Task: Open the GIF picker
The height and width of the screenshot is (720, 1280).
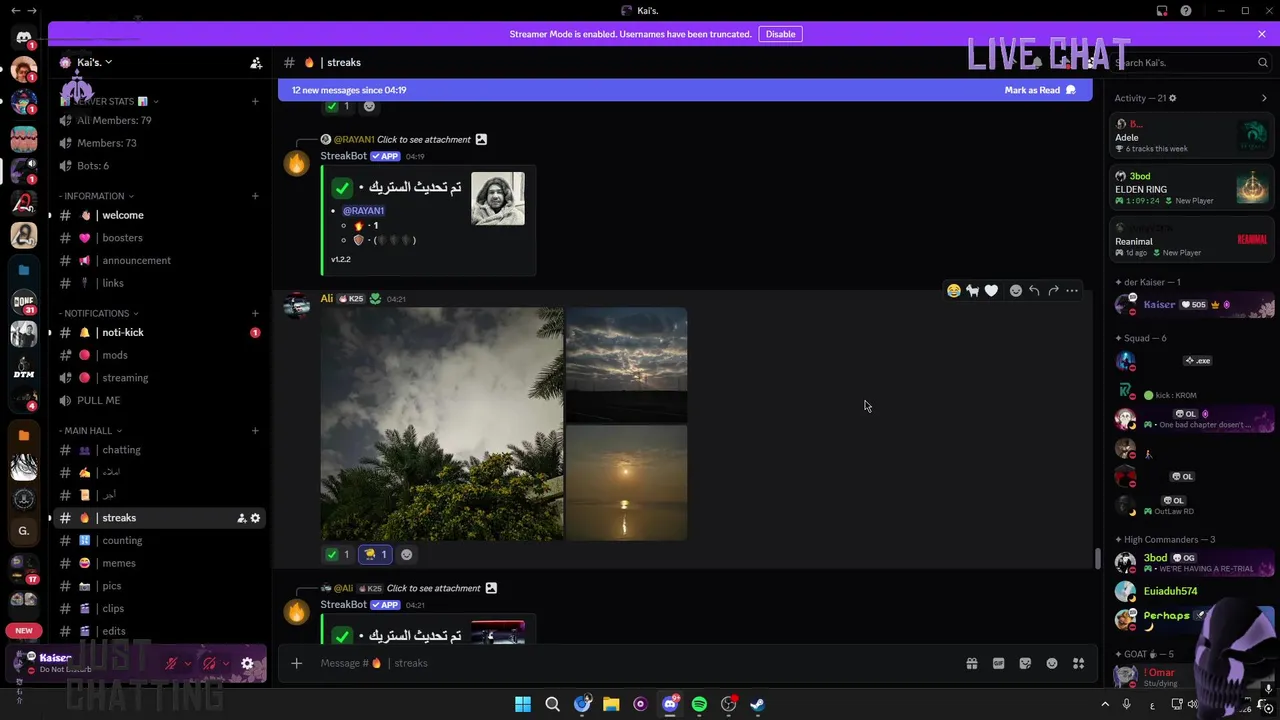Action: click(998, 663)
